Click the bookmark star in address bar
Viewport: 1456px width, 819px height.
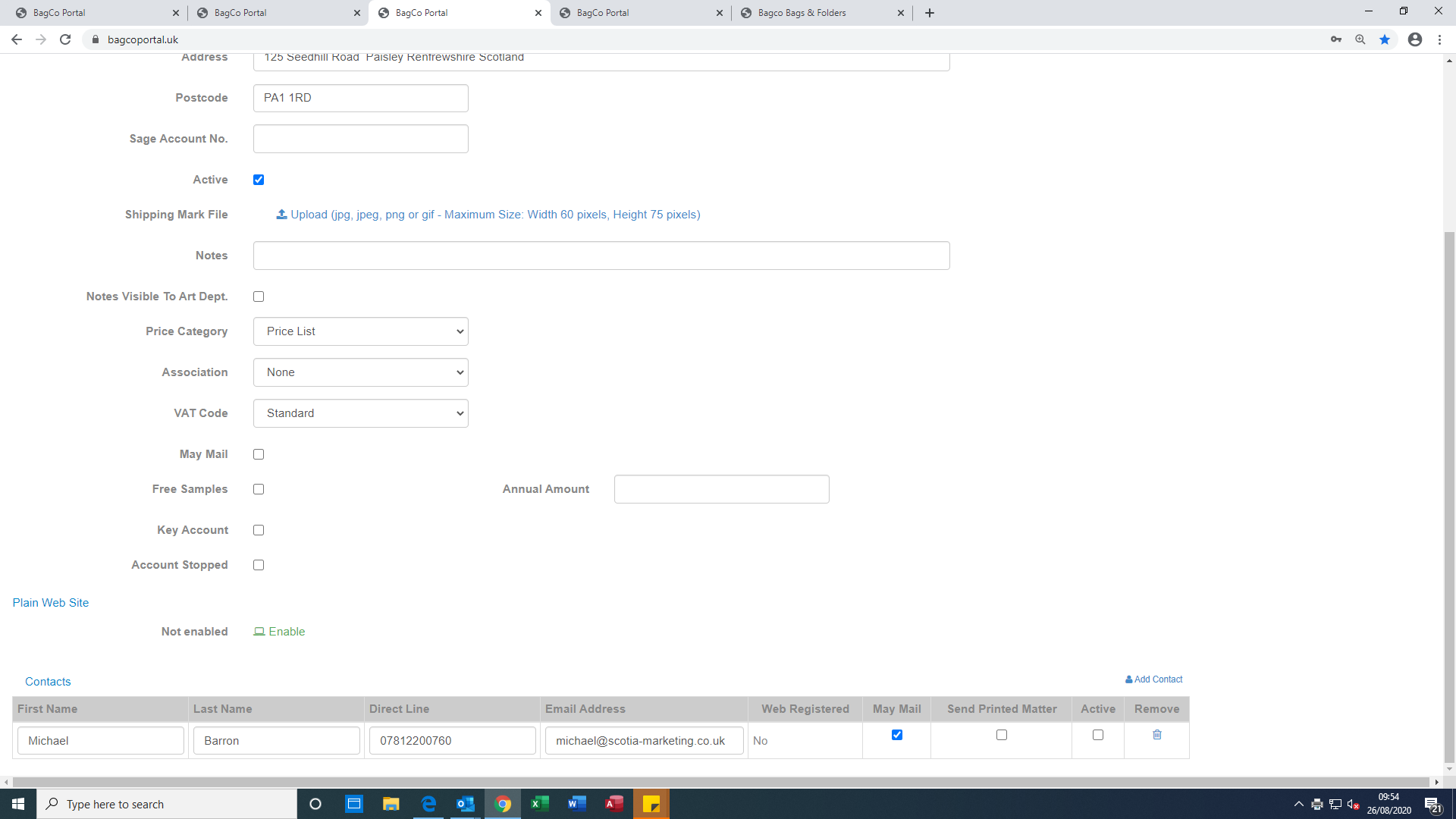(1385, 39)
